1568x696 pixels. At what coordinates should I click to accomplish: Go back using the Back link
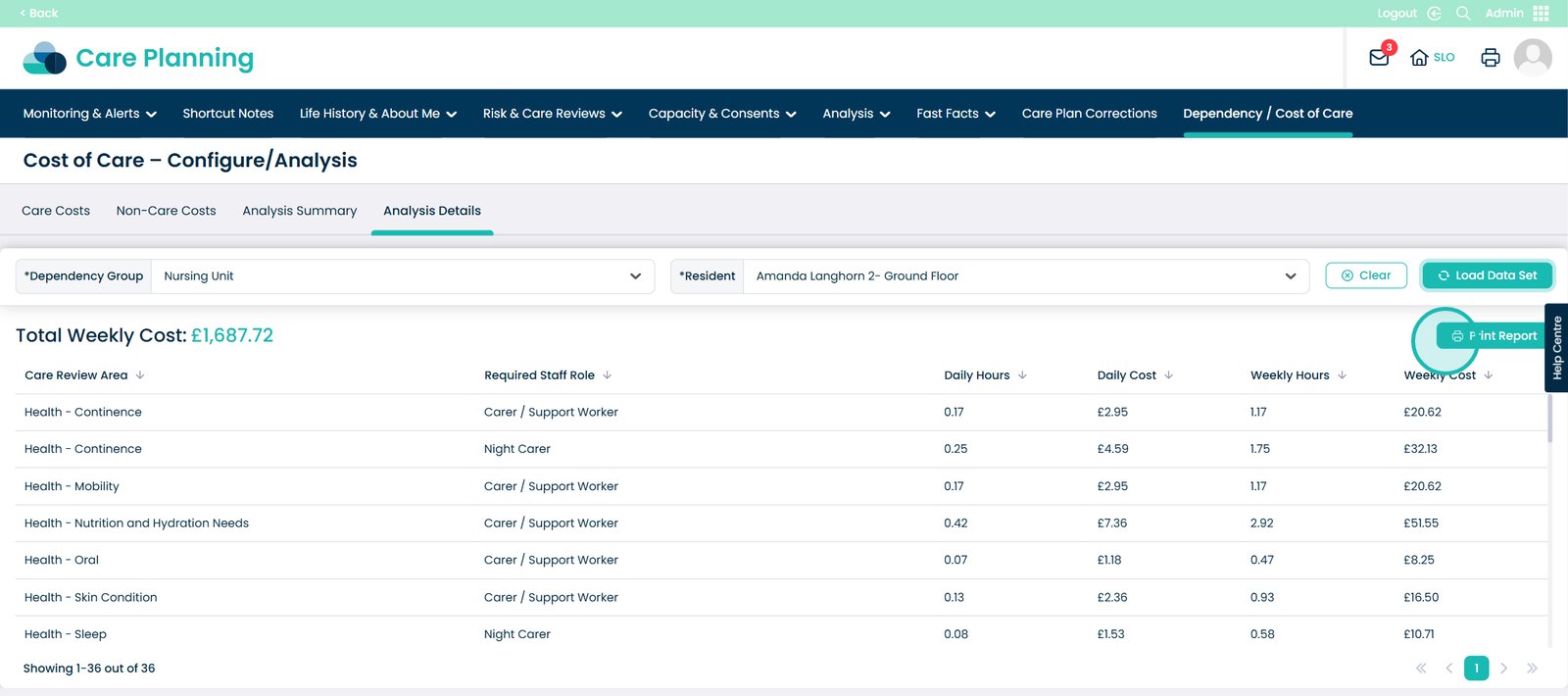39,13
